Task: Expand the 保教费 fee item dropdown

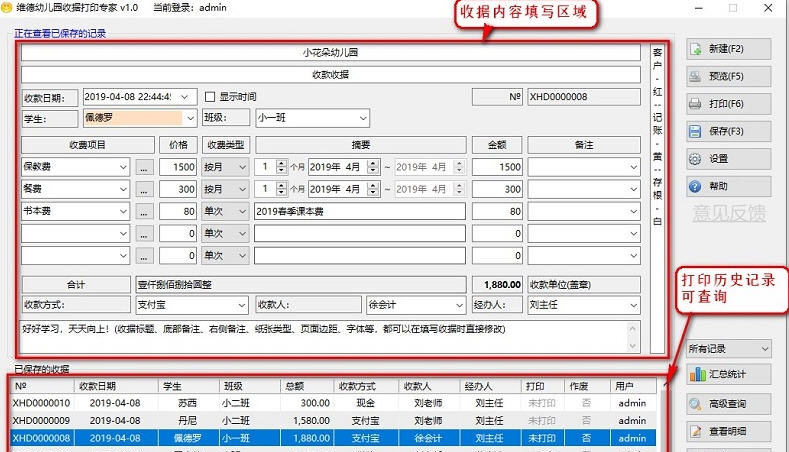Action: click(x=123, y=167)
